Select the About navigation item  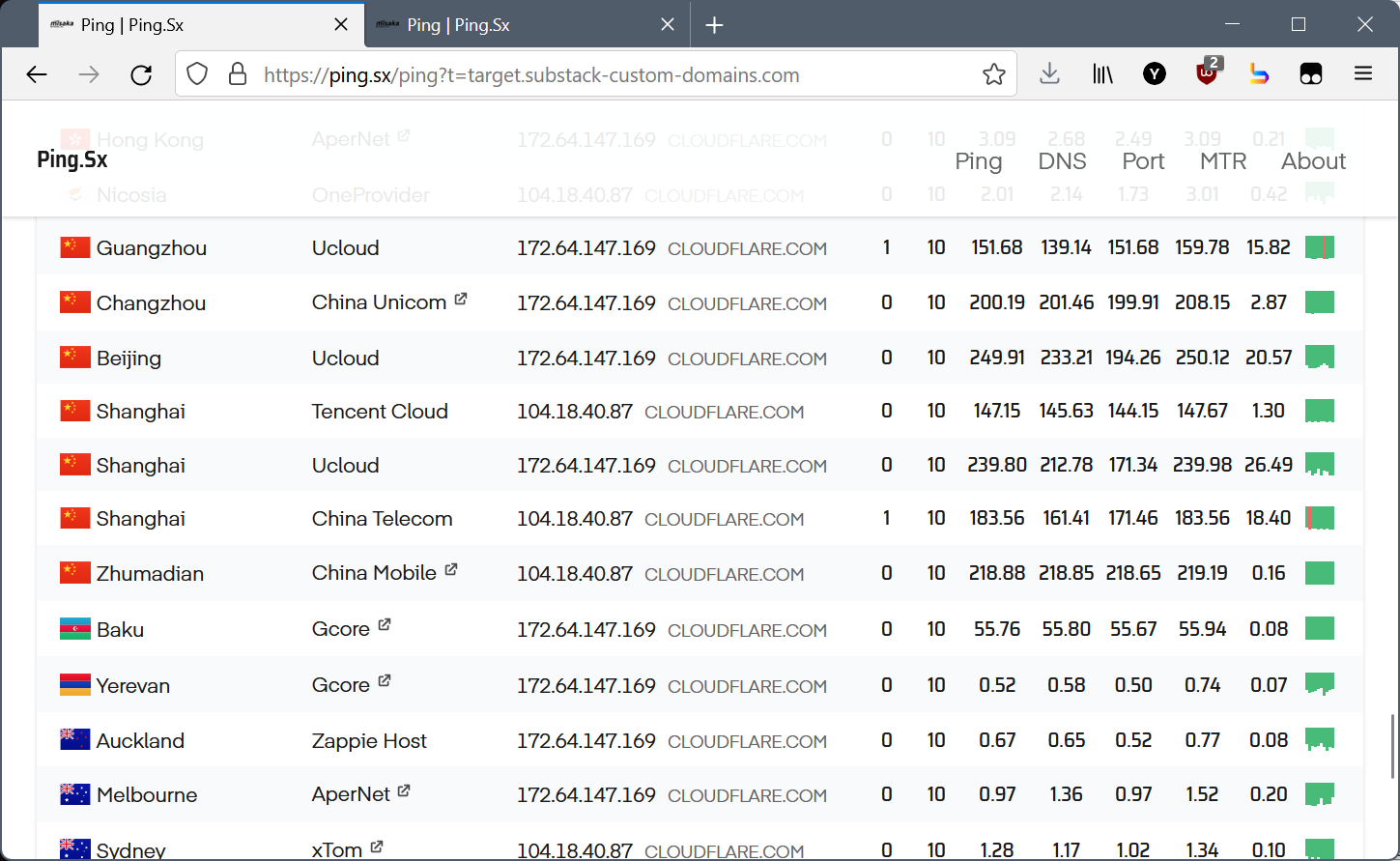(x=1313, y=161)
